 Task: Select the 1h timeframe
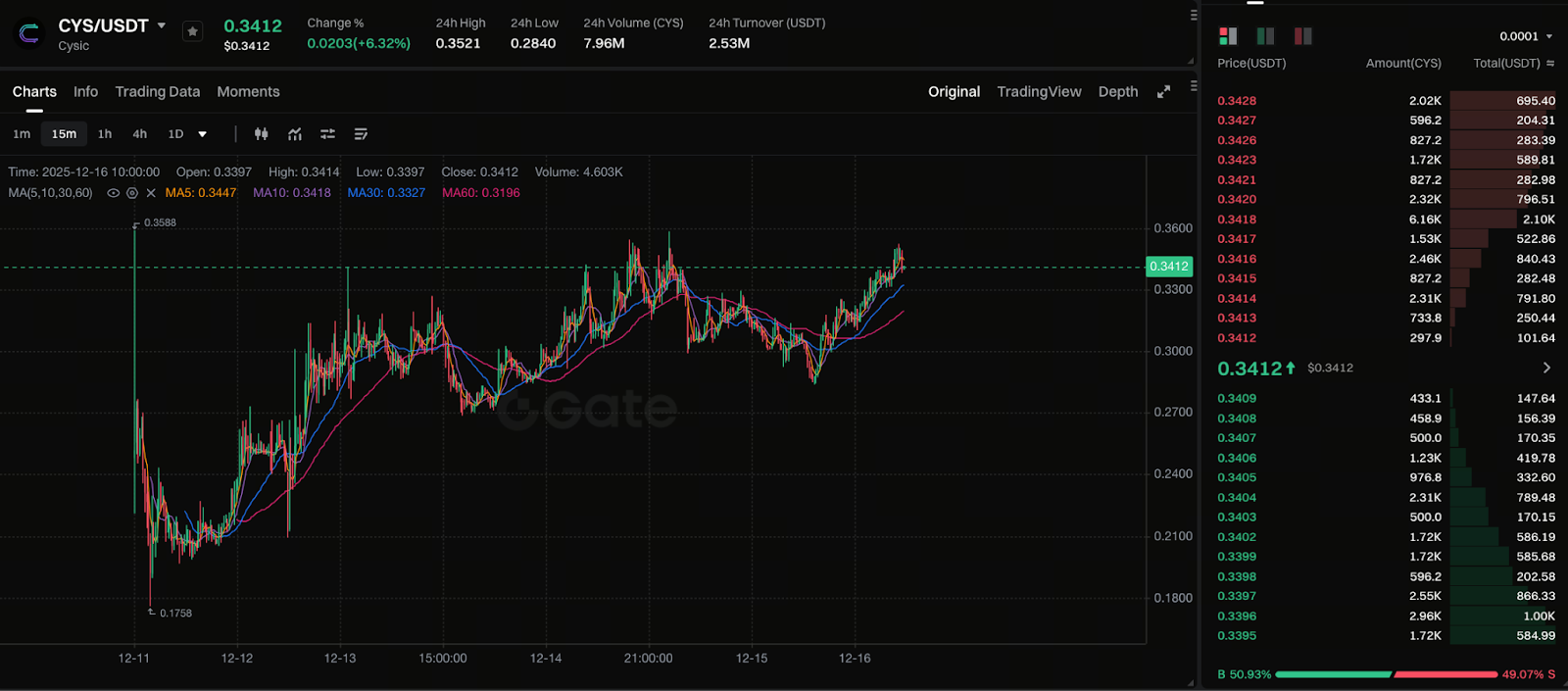[105, 134]
